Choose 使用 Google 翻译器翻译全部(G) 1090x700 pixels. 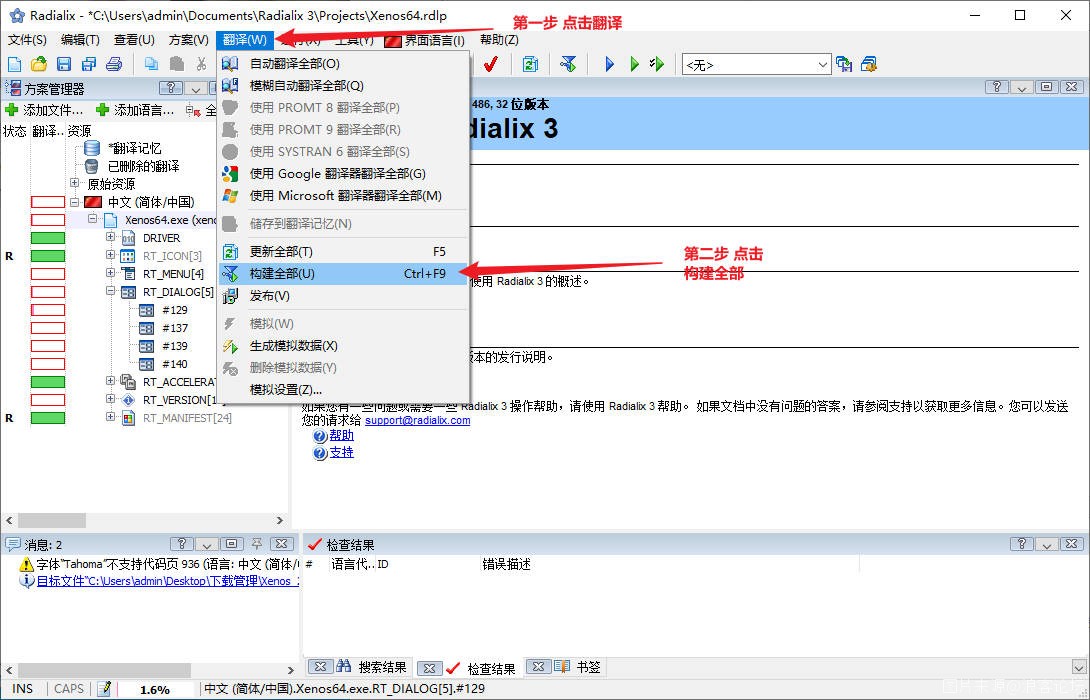pos(343,174)
